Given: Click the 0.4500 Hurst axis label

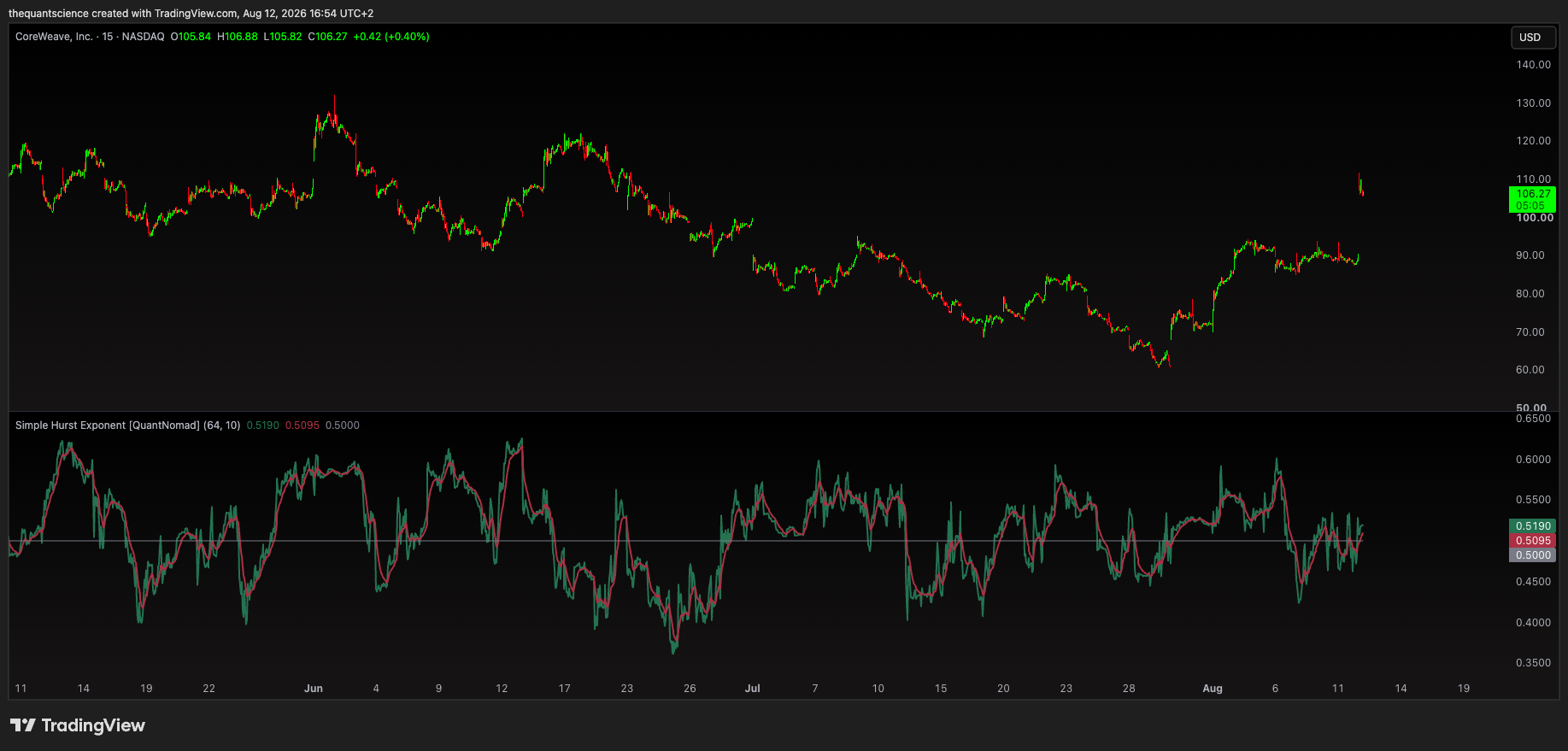Looking at the screenshot, I should (1533, 582).
